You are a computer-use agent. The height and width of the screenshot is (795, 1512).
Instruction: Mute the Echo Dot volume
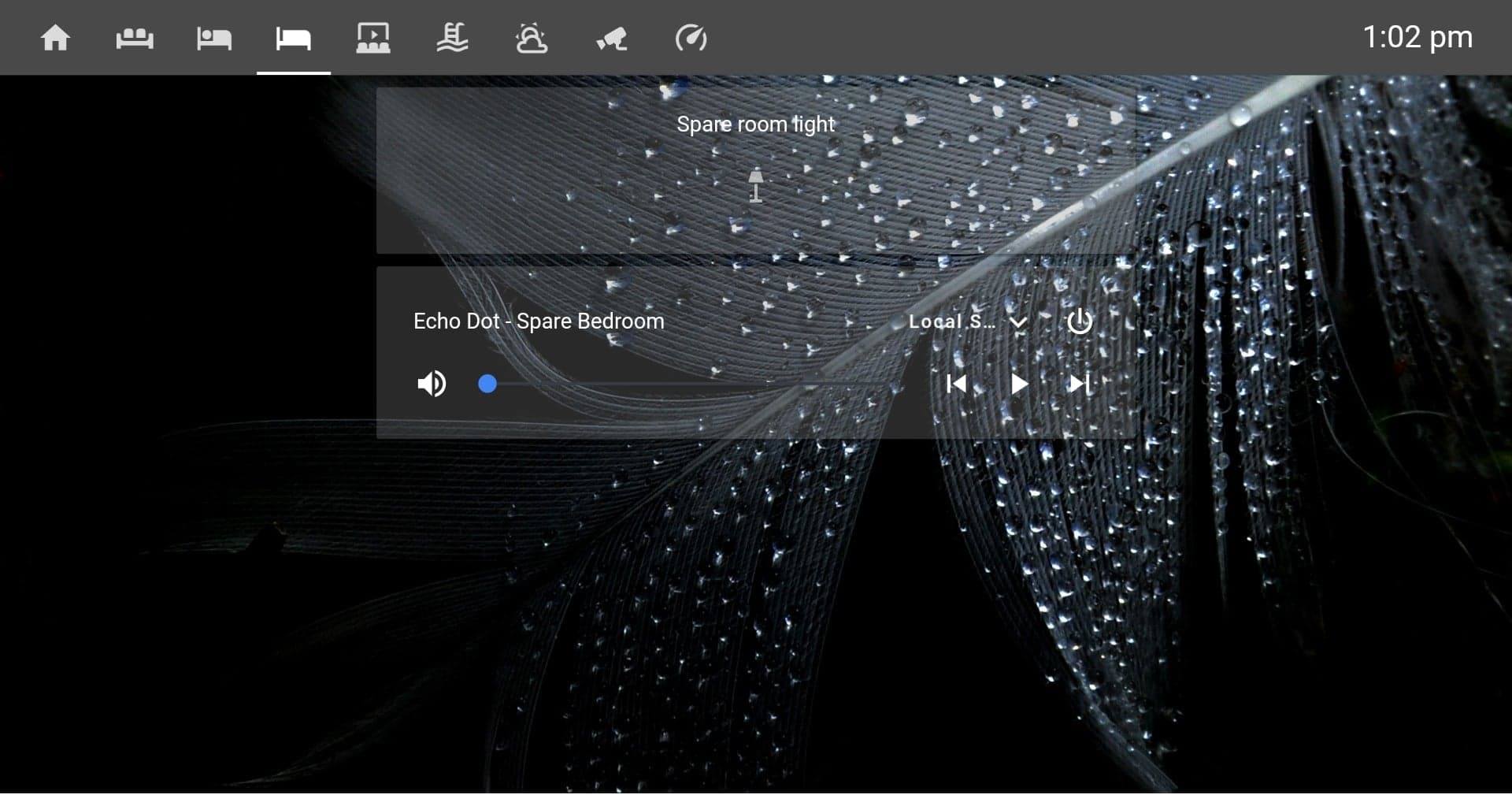[432, 384]
